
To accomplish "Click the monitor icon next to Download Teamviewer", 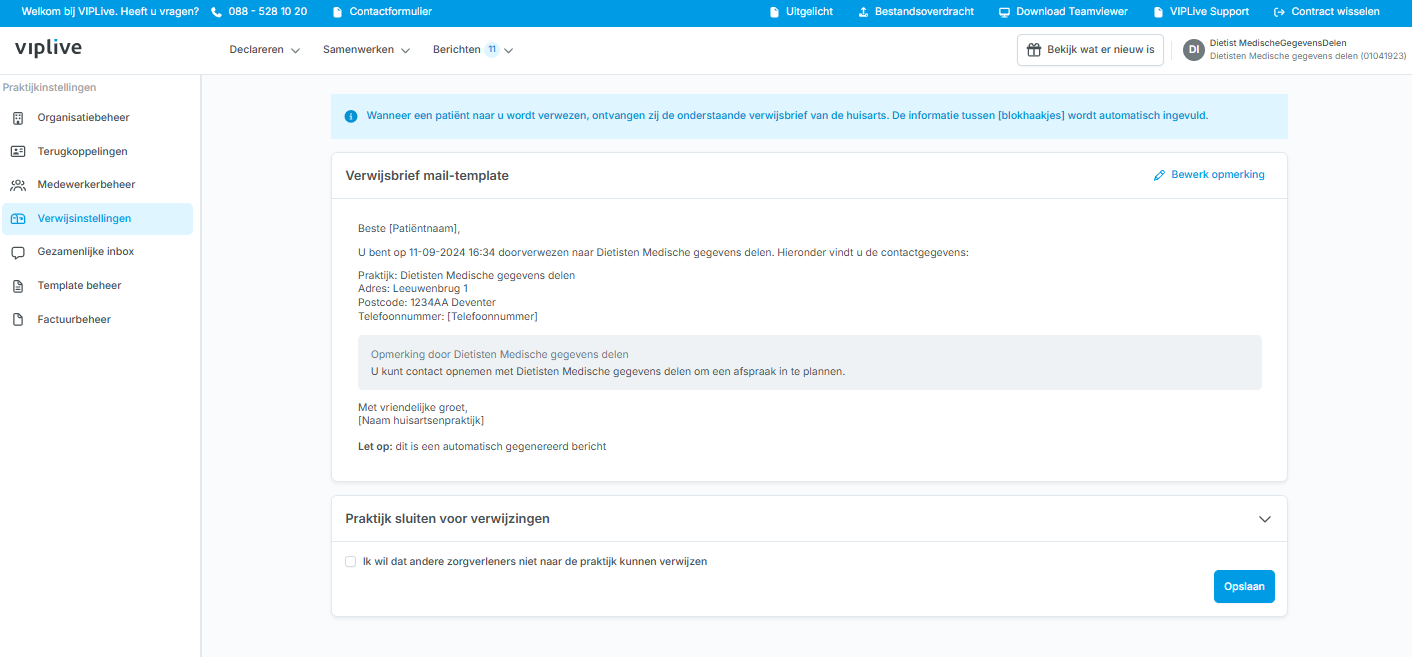I will (1004, 12).
